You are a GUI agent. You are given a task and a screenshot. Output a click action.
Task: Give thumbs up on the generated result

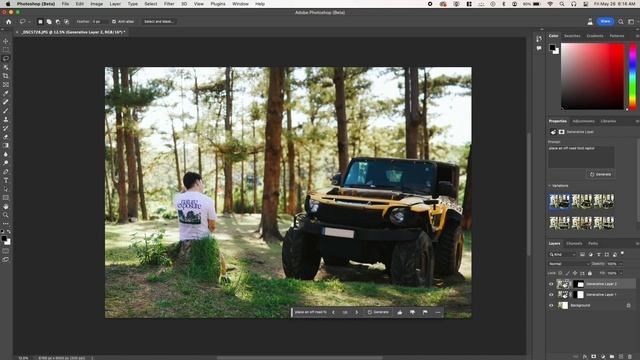pos(400,312)
